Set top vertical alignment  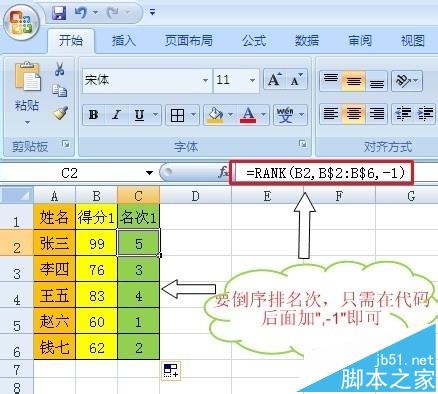(331, 80)
